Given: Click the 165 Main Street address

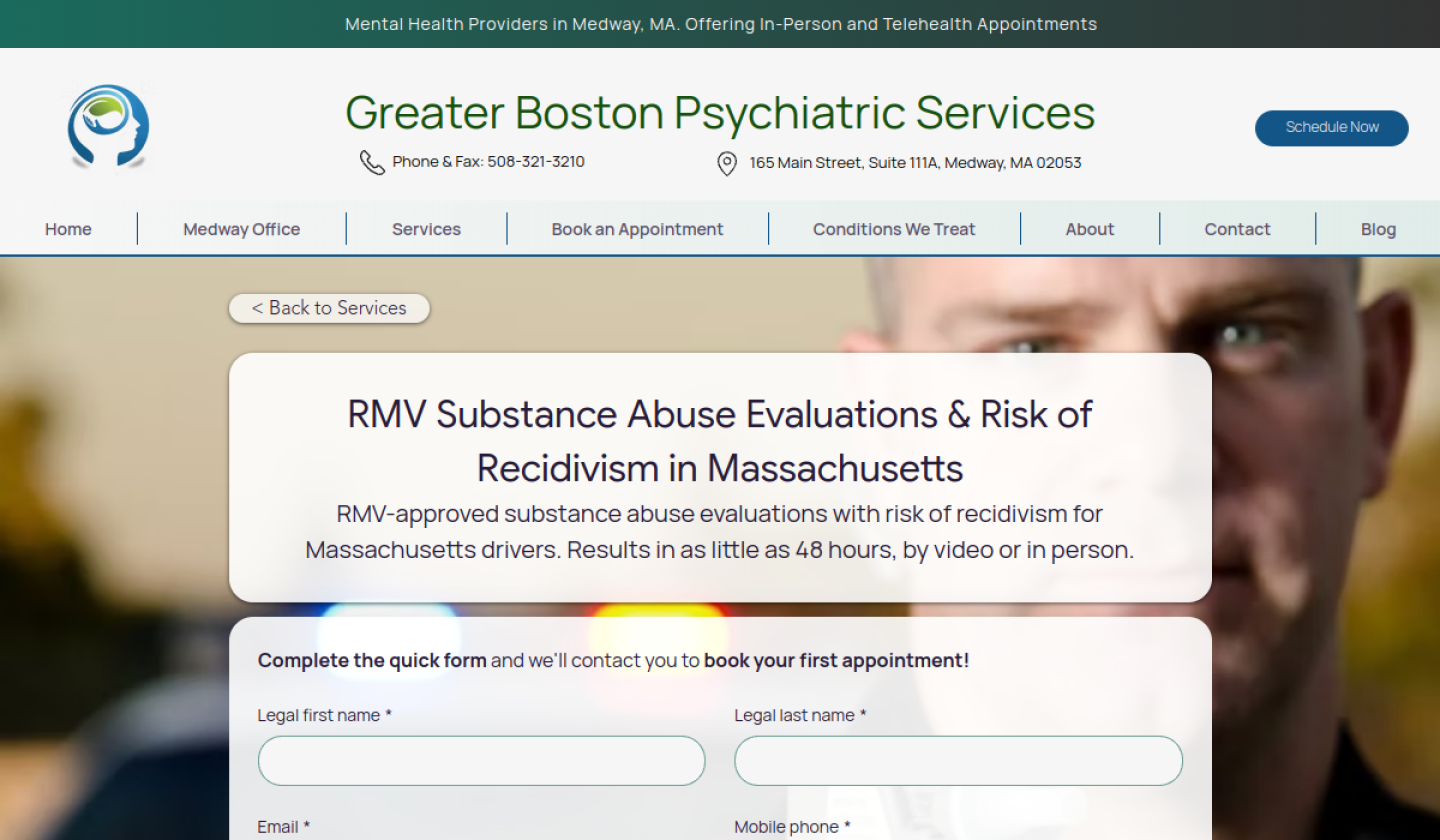Looking at the screenshot, I should click(916, 163).
